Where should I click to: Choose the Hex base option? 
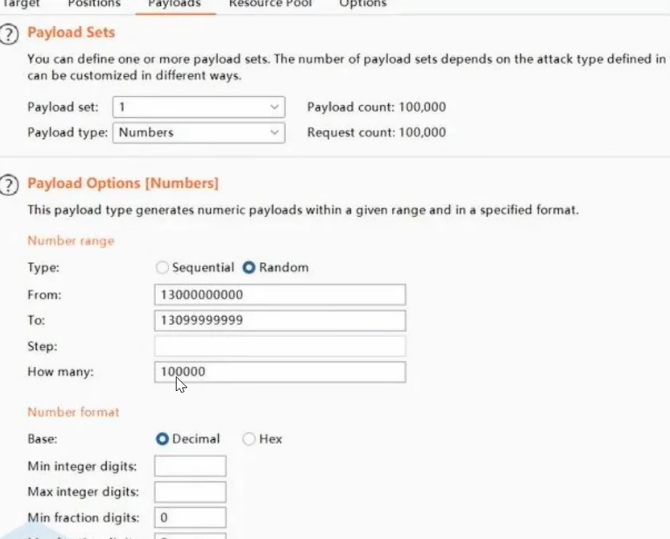[250, 439]
